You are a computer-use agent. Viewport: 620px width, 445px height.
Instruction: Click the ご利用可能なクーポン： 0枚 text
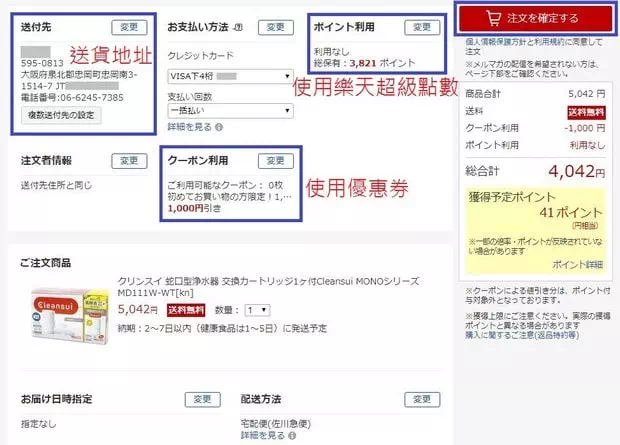[225, 185]
